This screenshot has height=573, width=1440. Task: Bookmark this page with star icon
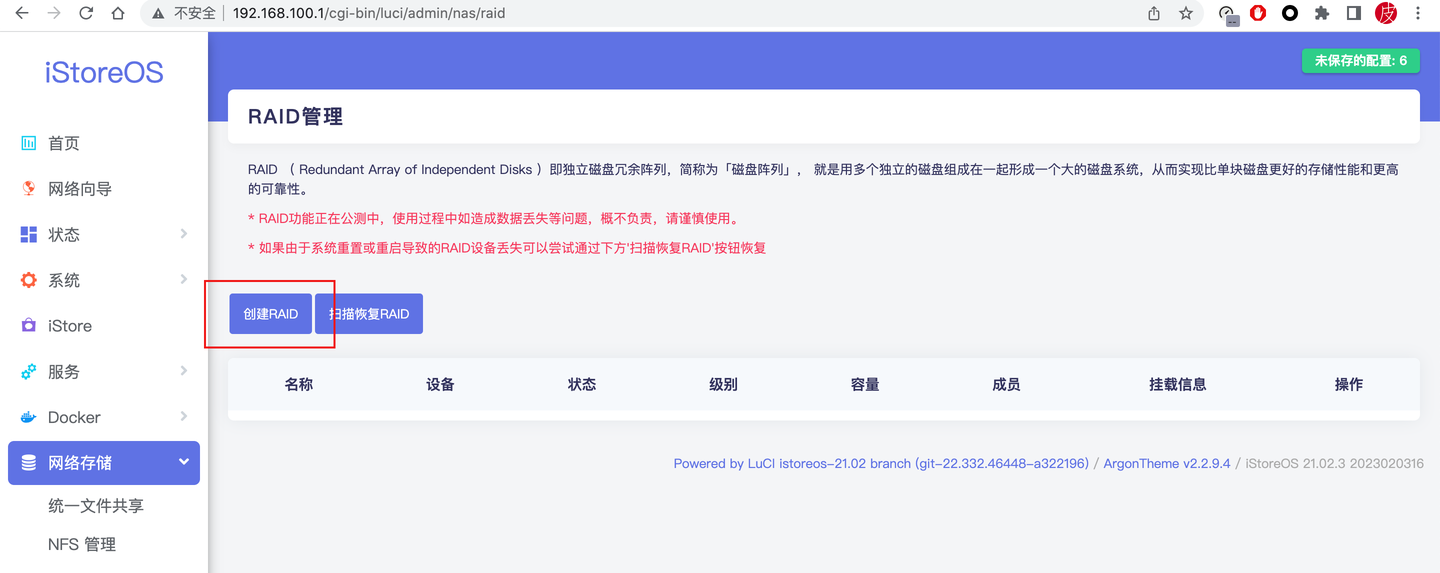[1186, 13]
